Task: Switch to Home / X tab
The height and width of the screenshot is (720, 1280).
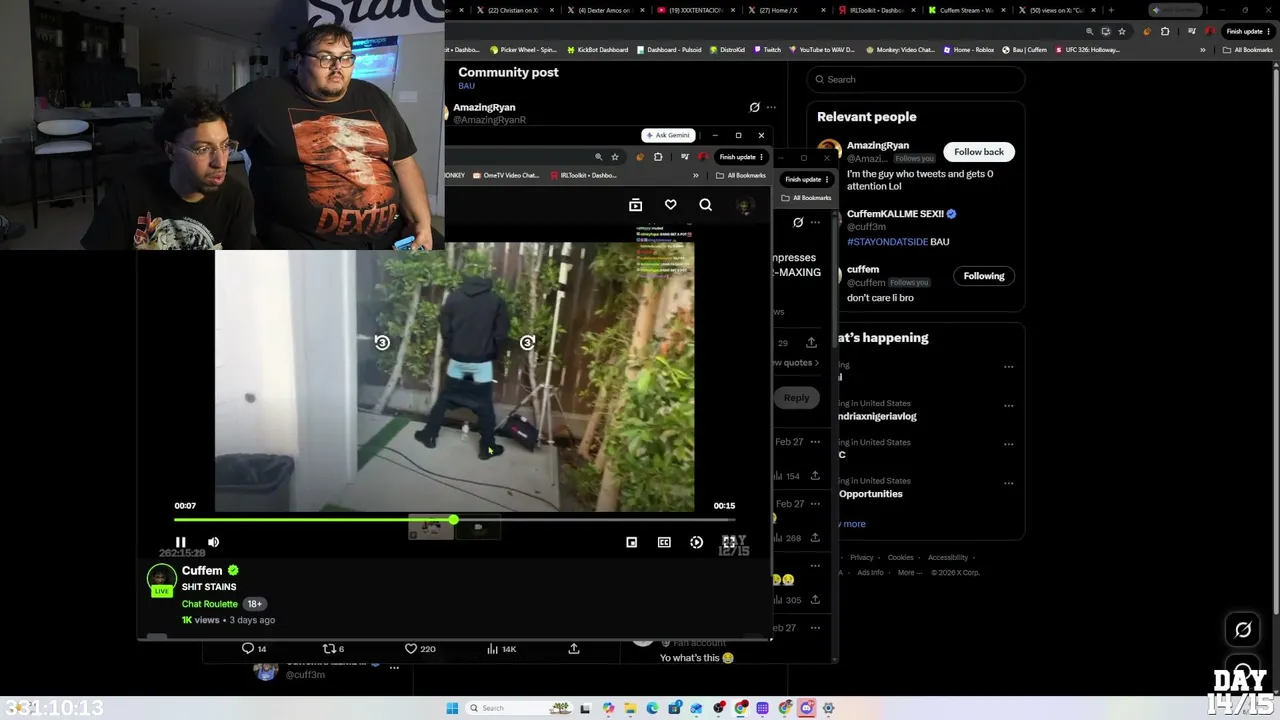Action: (786, 10)
